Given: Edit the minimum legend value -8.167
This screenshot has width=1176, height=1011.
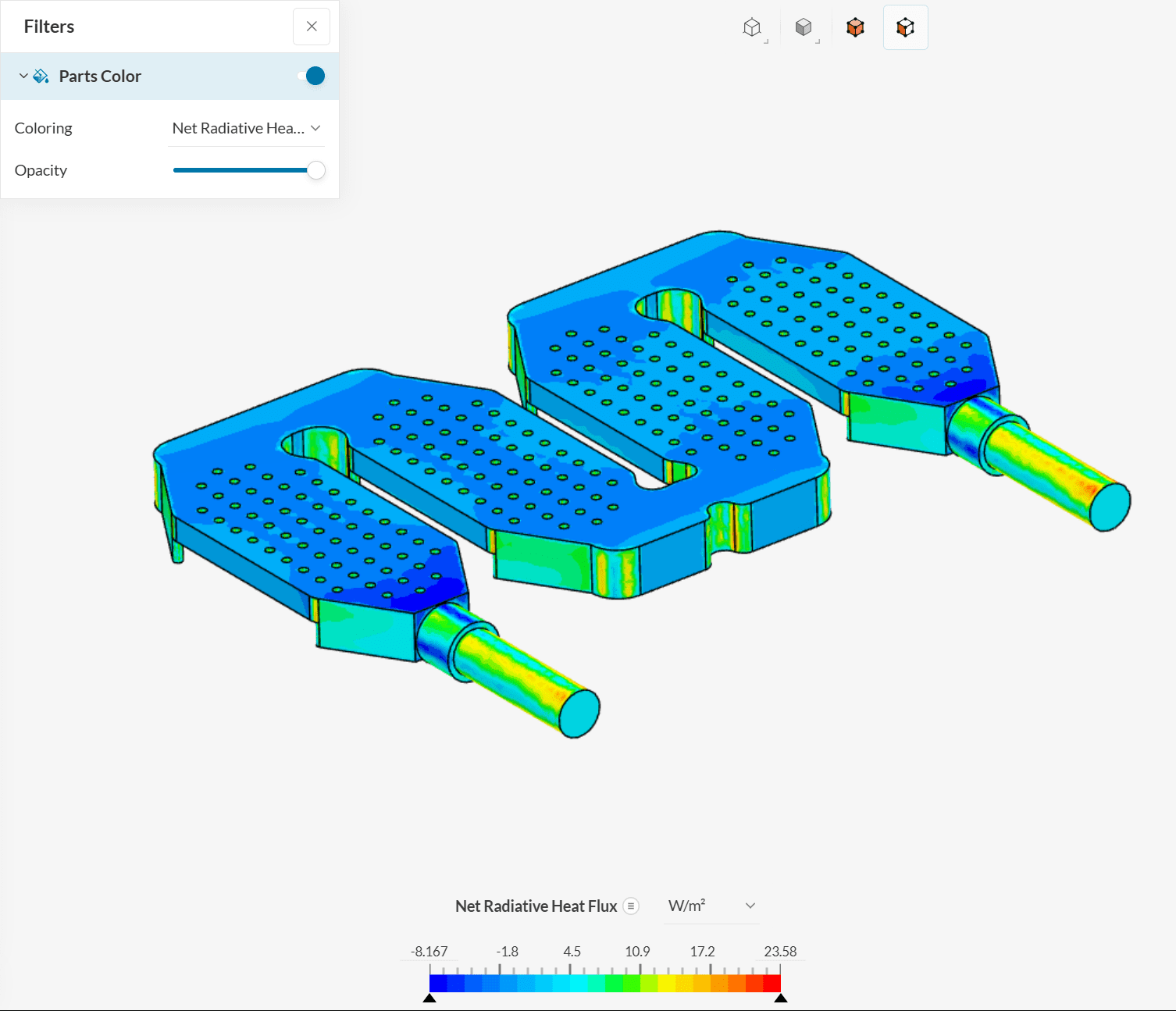Looking at the screenshot, I should (x=429, y=951).
